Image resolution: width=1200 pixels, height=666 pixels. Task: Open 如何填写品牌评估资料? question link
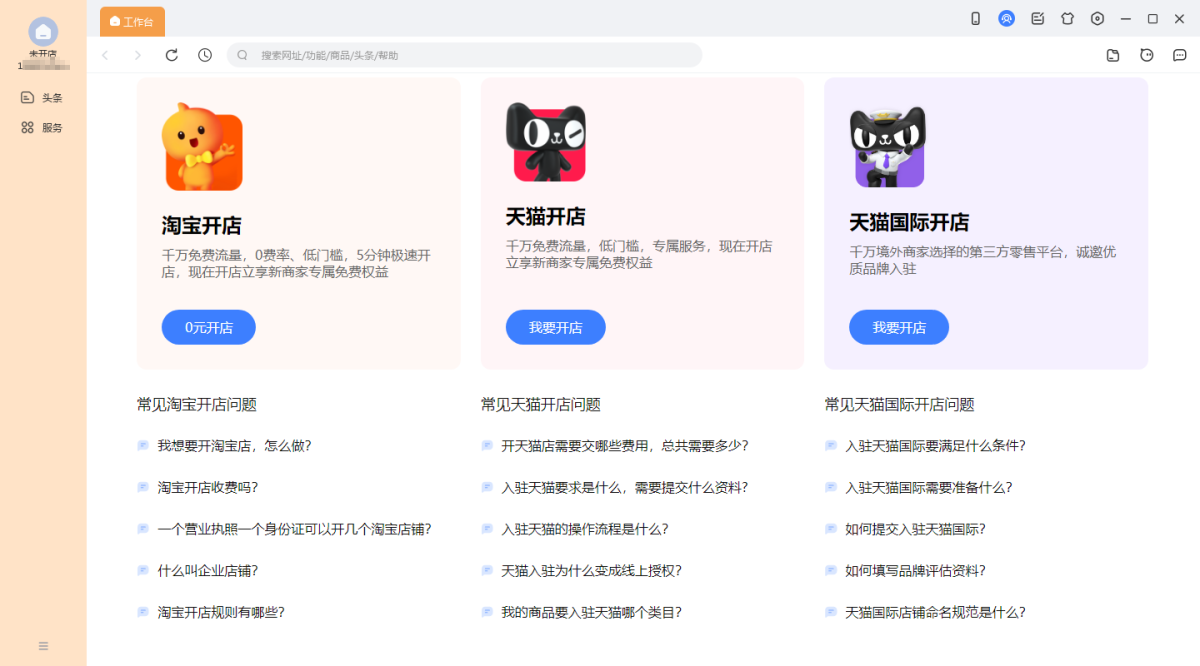pyautogui.click(x=914, y=570)
